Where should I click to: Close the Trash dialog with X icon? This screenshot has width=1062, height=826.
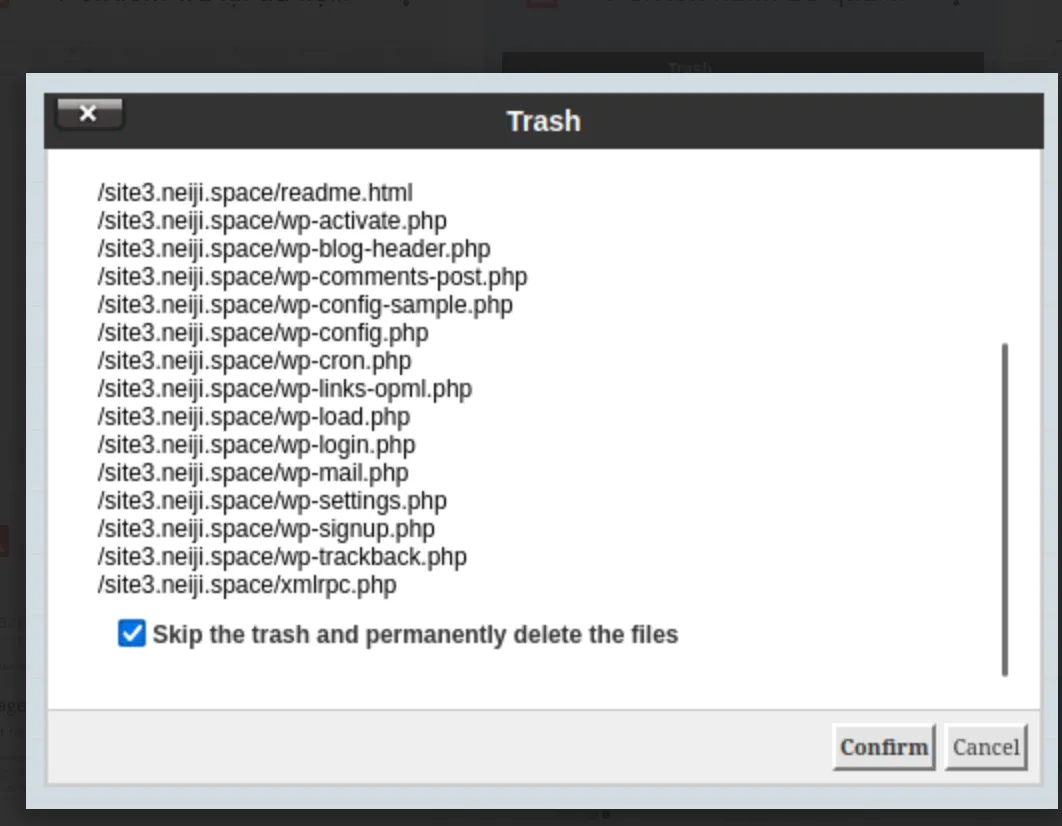[89, 114]
